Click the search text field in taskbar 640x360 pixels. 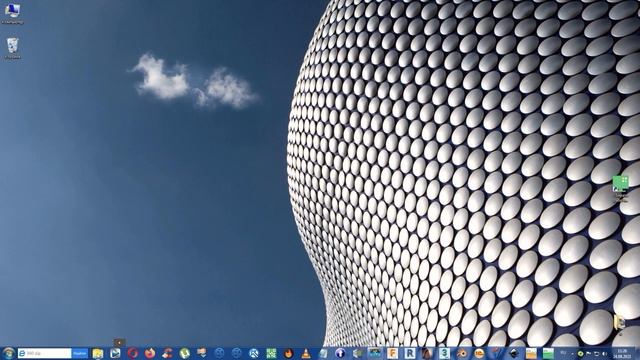pos(45,353)
